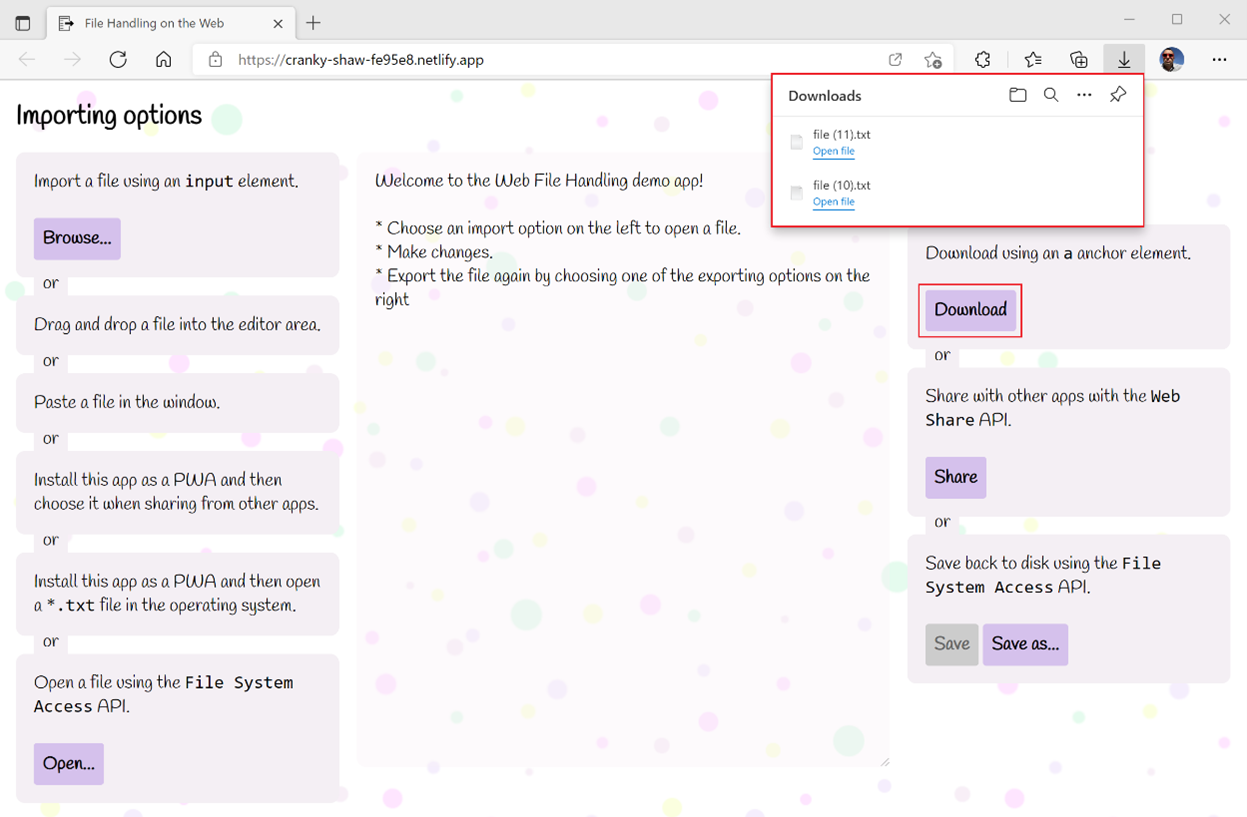The height and width of the screenshot is (817, 1247).
Task: Open the downloads folder icon
Action: [1017, 95]
